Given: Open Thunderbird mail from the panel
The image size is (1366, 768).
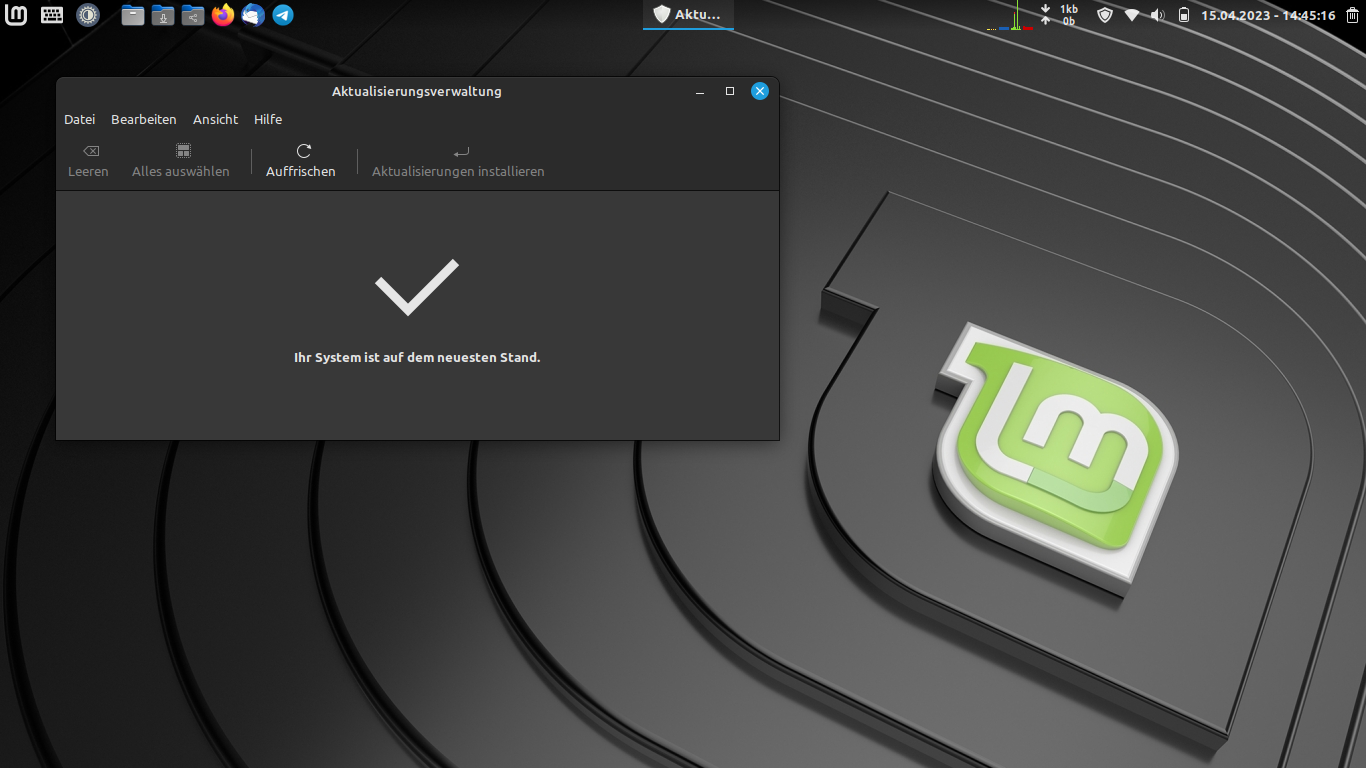Looking at the screenshot, I should (253, 15).
